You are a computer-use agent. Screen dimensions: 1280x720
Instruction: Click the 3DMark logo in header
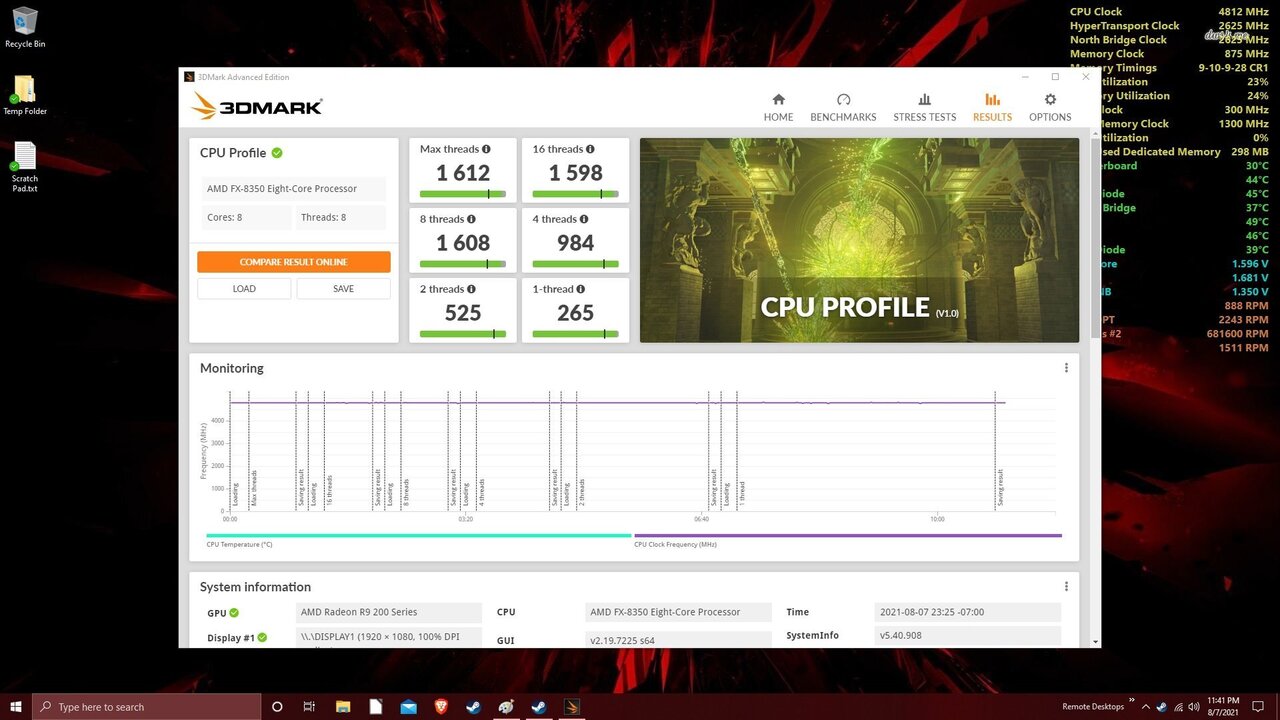[257, 106]
